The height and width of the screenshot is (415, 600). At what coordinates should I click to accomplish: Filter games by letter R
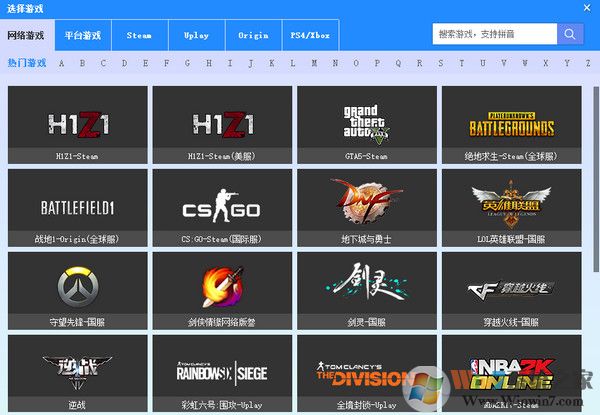tap(419, 63)
